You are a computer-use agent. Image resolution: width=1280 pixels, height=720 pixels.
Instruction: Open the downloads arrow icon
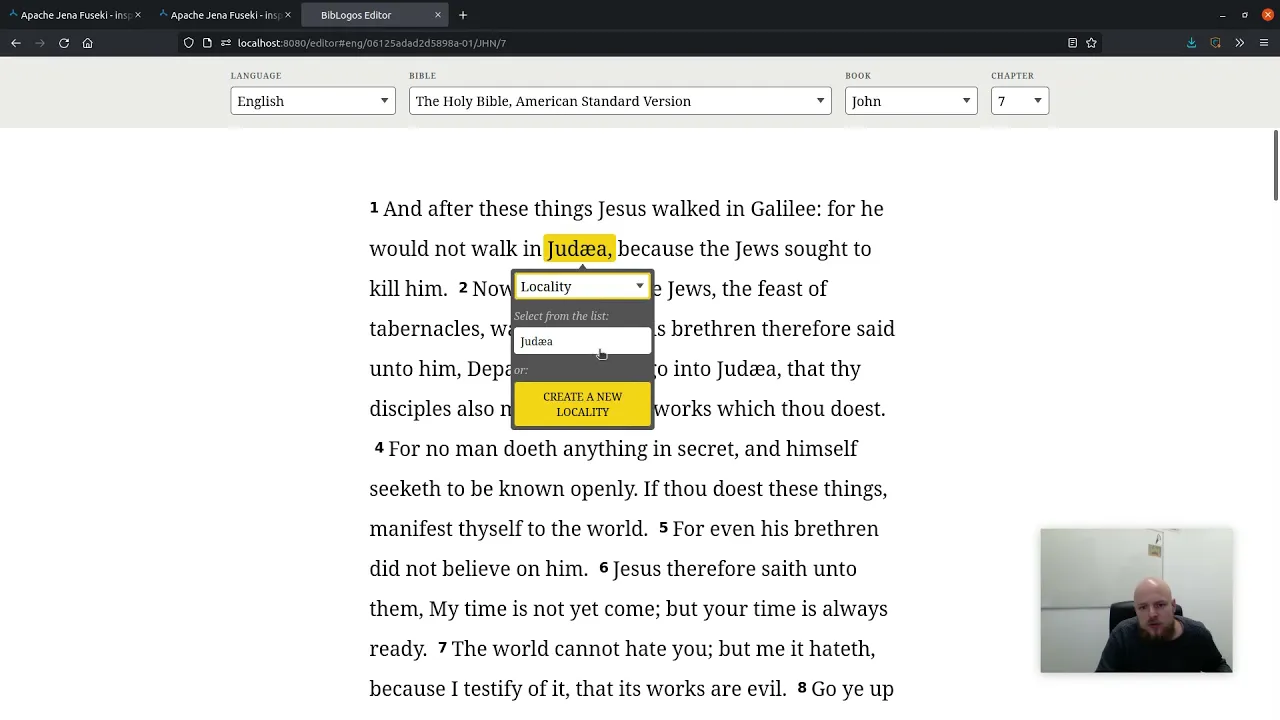coord(1191,43)
